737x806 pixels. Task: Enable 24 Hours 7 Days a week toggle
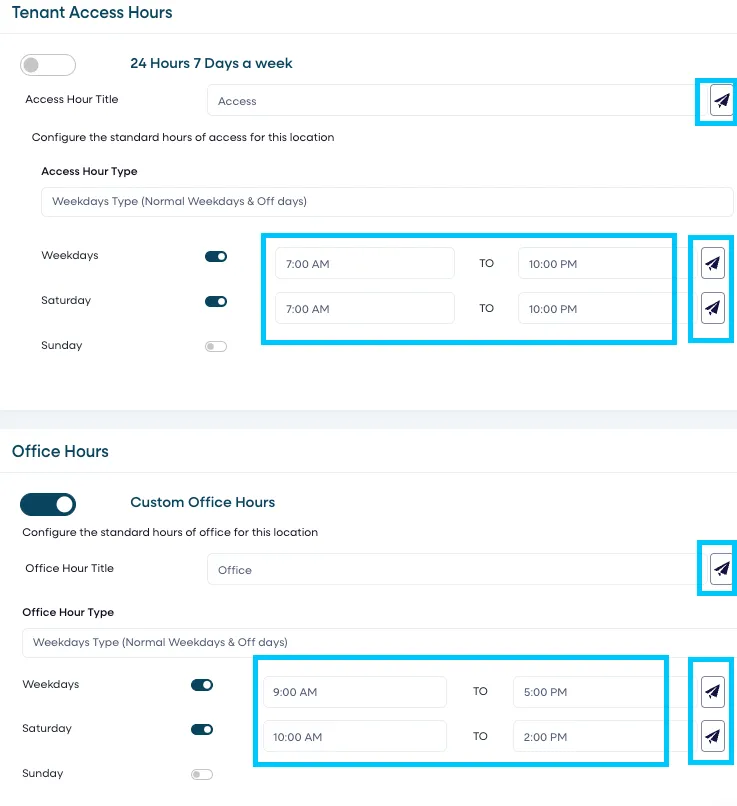click(48, 65)
